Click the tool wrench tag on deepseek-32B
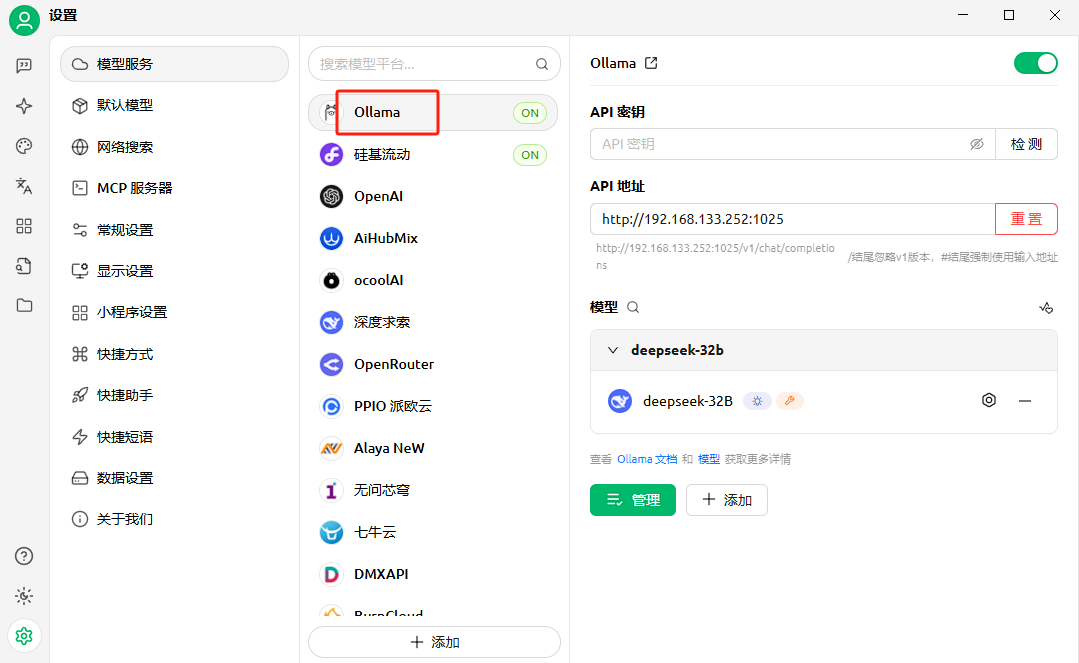This screenshot has height=663, width=1079. (789, 401)
